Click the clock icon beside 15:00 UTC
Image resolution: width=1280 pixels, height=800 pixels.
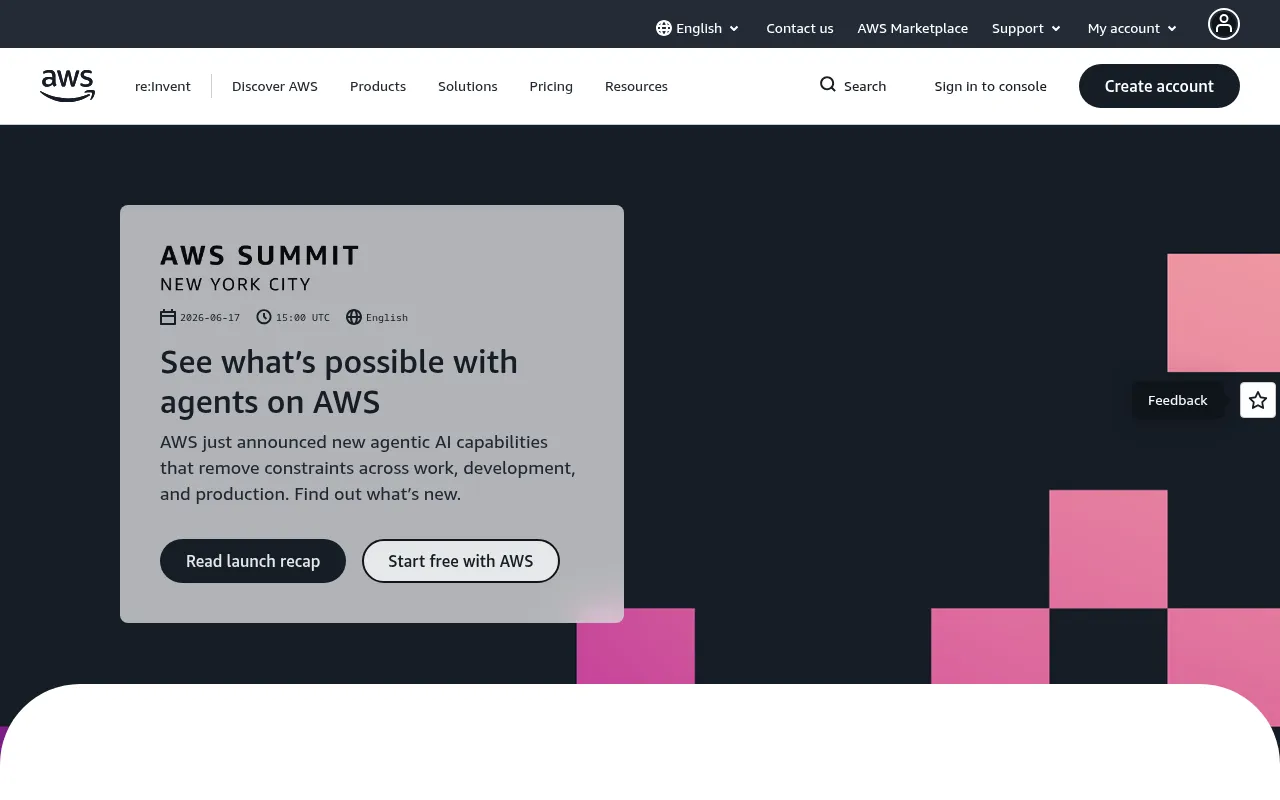tap(264, 317)
